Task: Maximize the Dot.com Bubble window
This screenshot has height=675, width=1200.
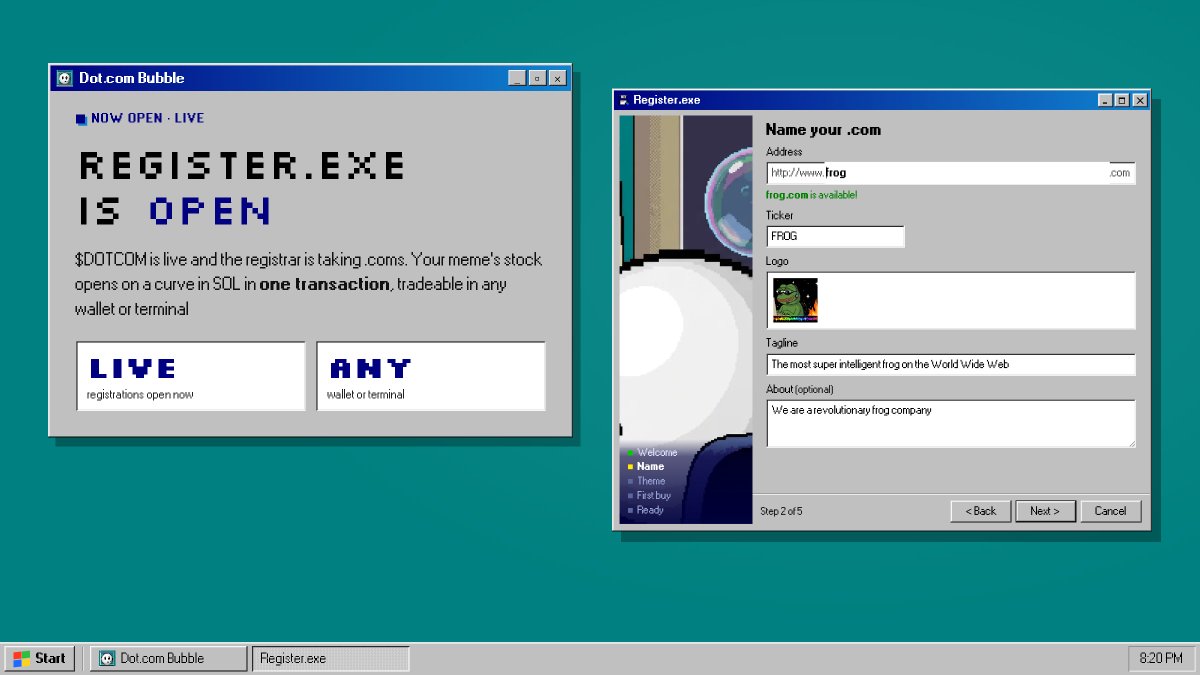Action: click(537, 78)
